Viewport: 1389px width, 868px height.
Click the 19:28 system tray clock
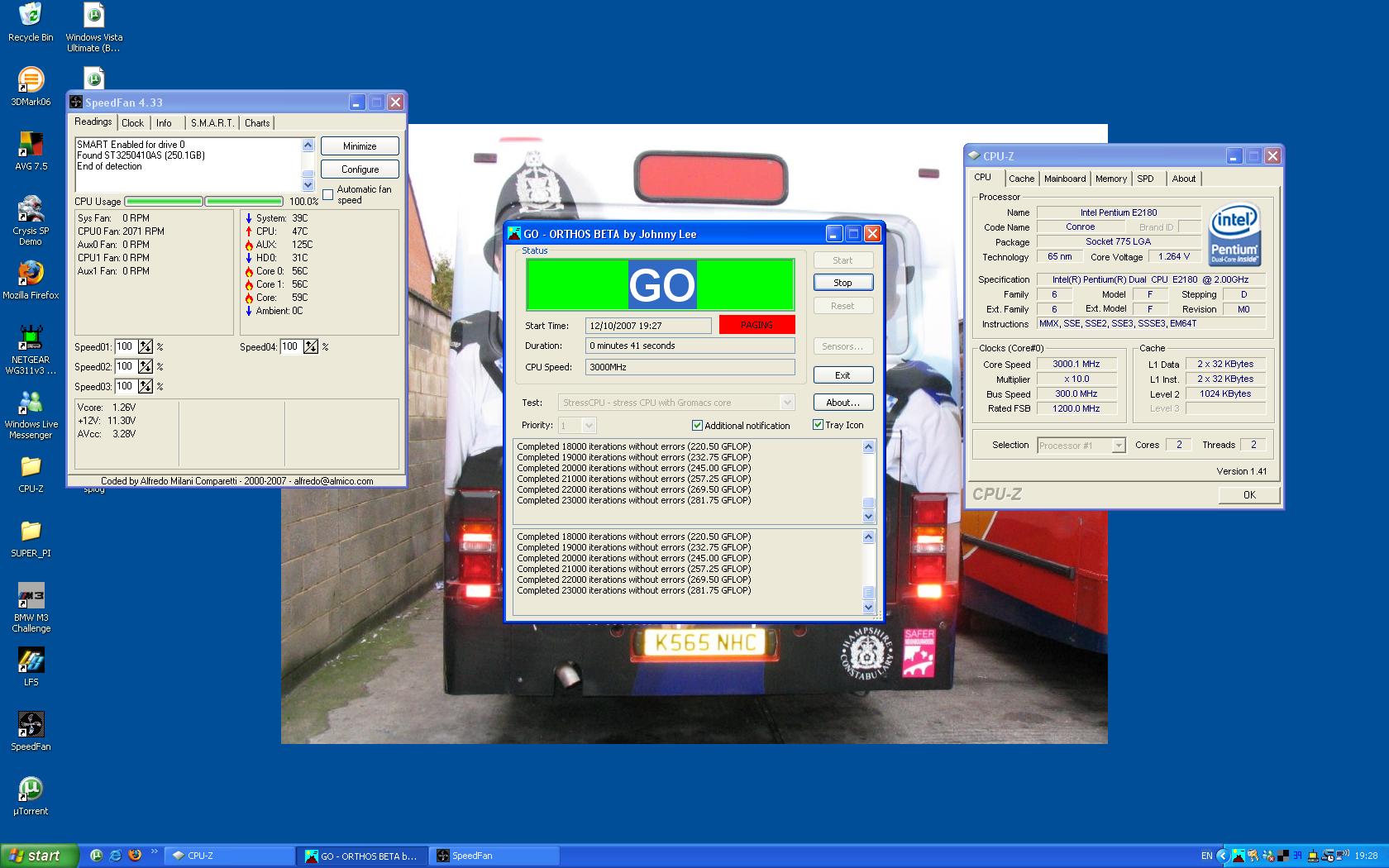pyautogui.click(x=1367, y=856)
